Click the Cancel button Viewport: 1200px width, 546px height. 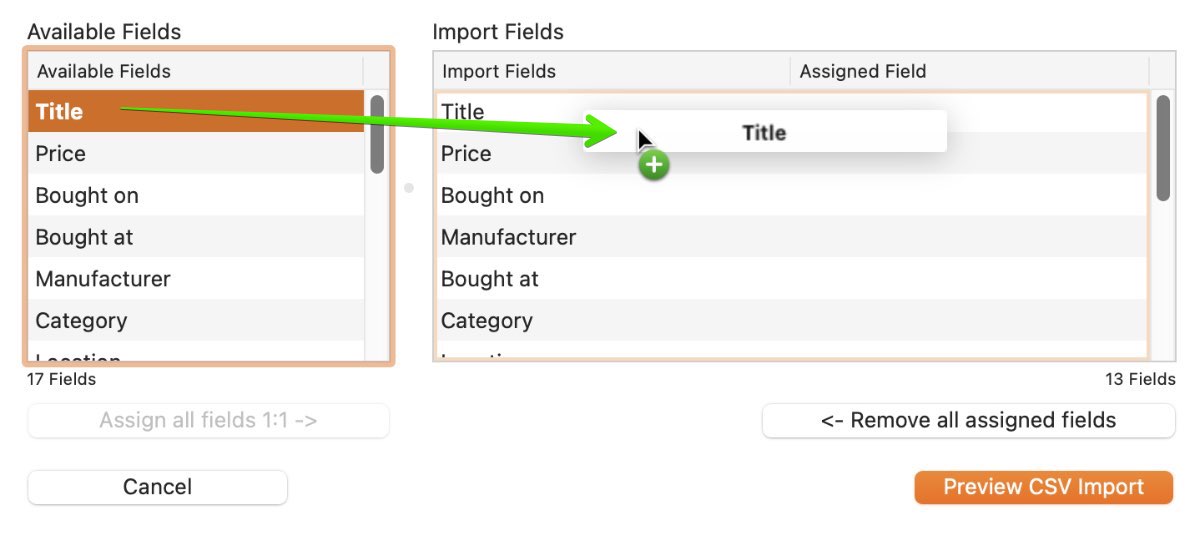pos(157,487)
